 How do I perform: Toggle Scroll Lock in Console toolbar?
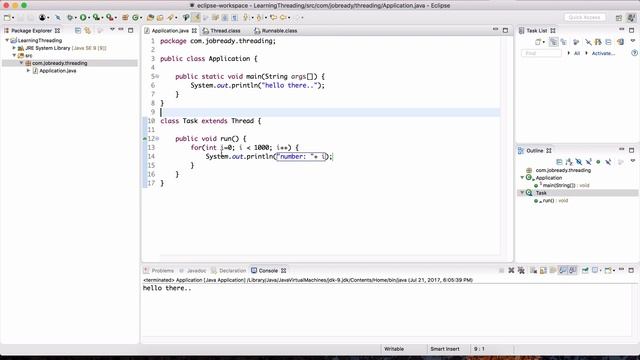543,271
